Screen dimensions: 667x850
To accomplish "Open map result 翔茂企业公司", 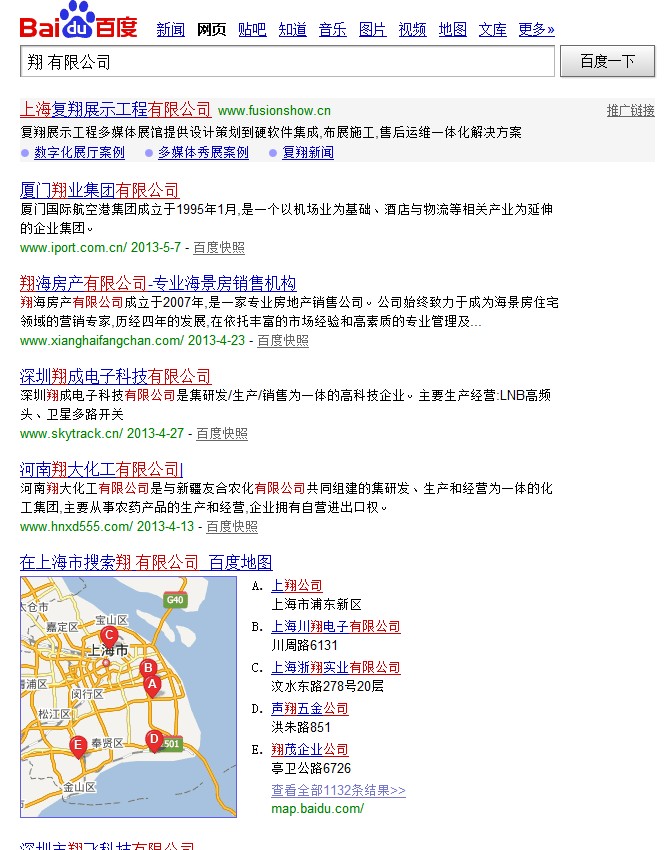I will tap(310, 749).
